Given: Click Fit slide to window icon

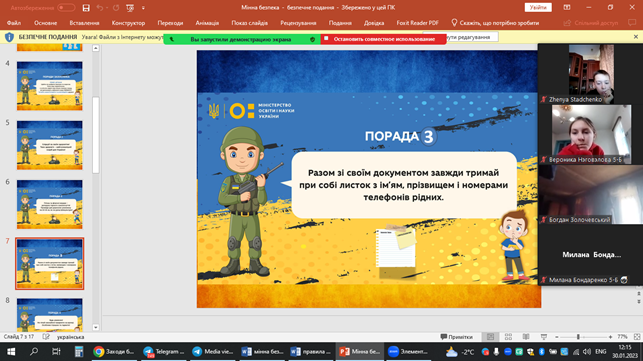Looking at the screenshot, I should 637,337.
